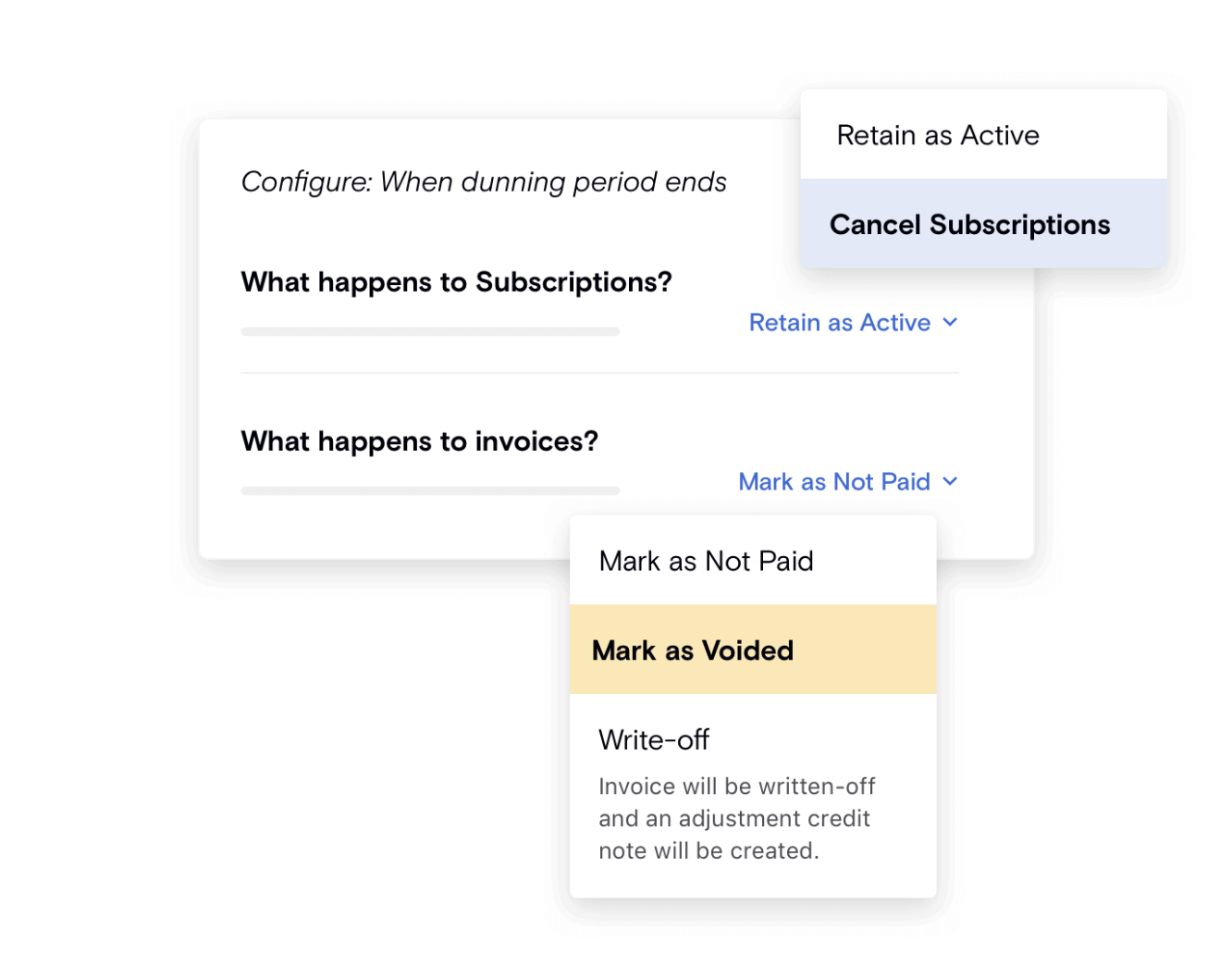Choose the highlighted Mark as Voided option
The height and width of the screenshot is (979, 1232).
(x=693, y=651)
